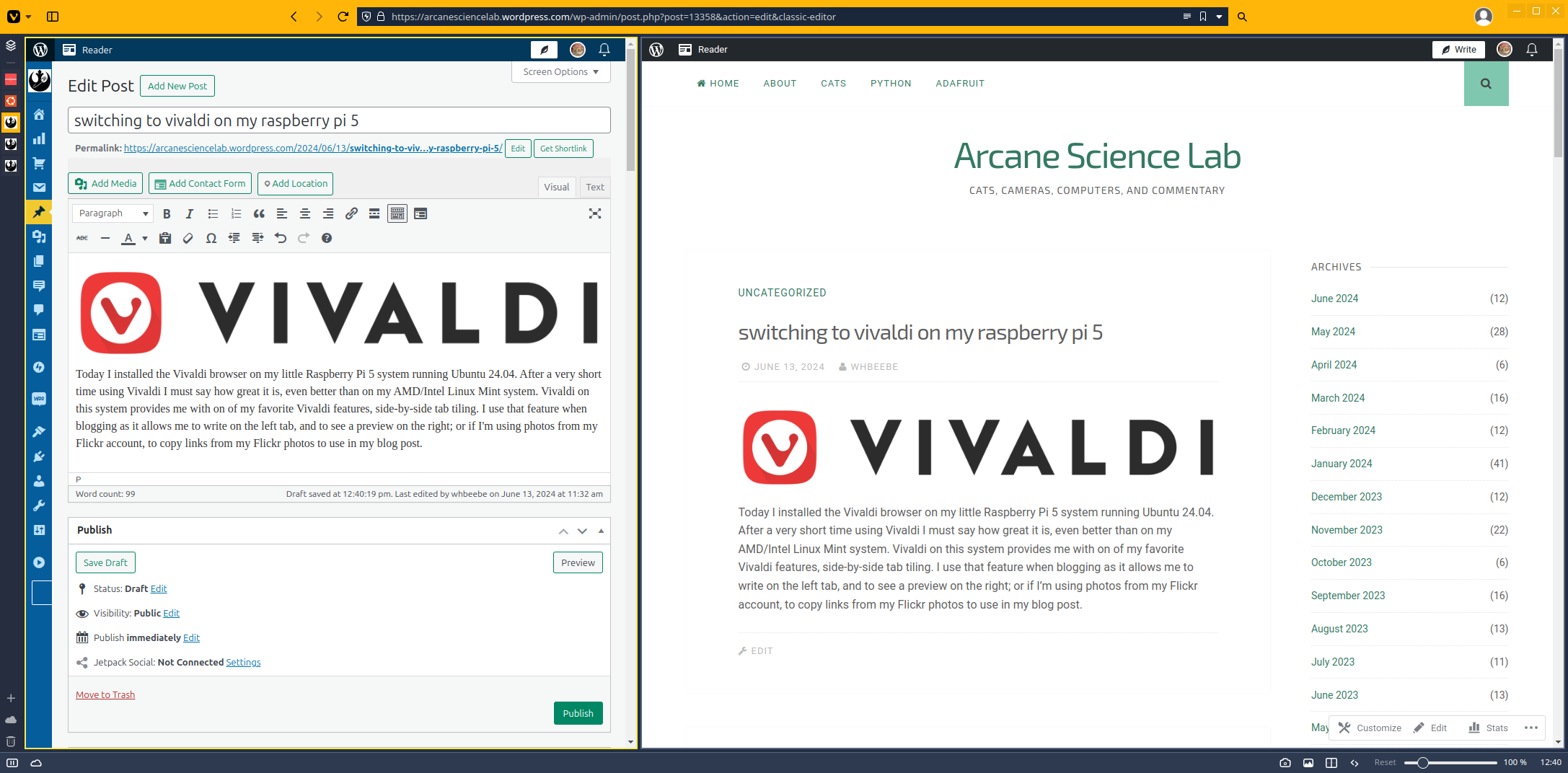Center align text in the editor
Screen dimensions: 1568x773
pyautogui.click(x=305, y=213)
